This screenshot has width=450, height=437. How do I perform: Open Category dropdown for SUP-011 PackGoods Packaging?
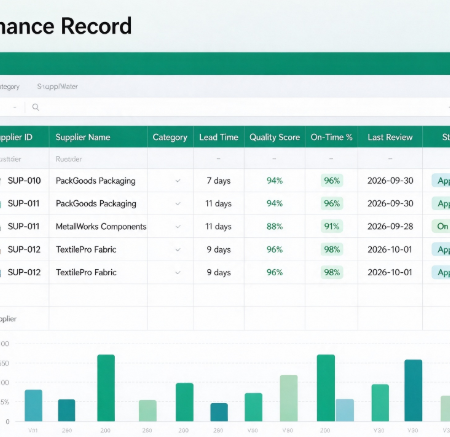click(x=178, y=204)
